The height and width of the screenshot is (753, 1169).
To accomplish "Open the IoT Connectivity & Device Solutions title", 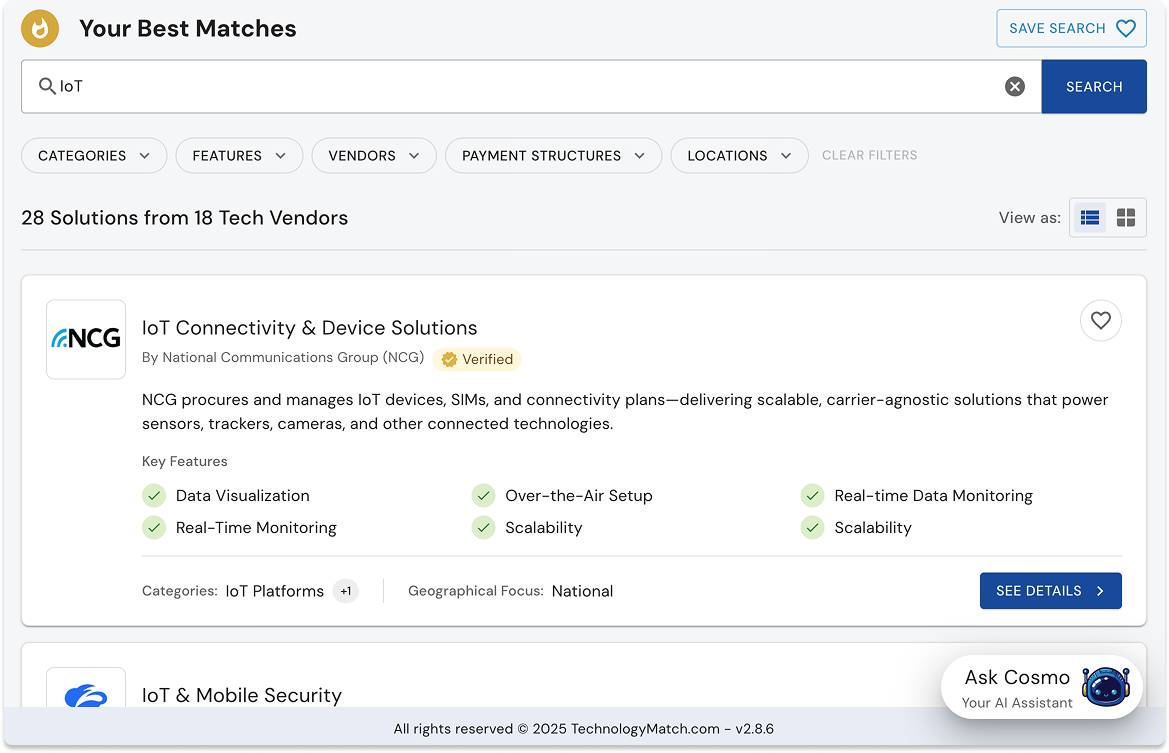I will [x=309, y=328].
